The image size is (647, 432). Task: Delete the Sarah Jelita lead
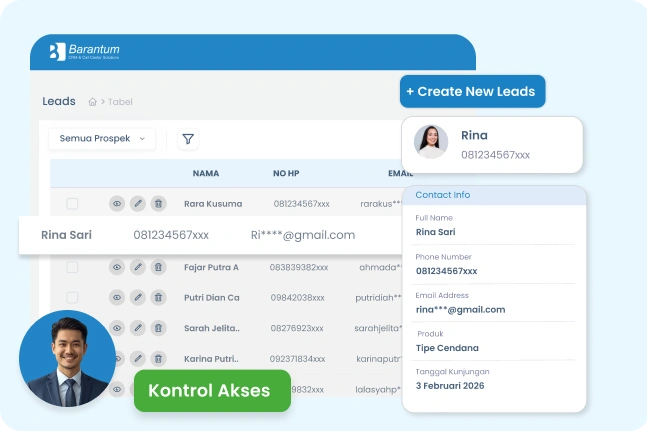(x=158, y=328)
